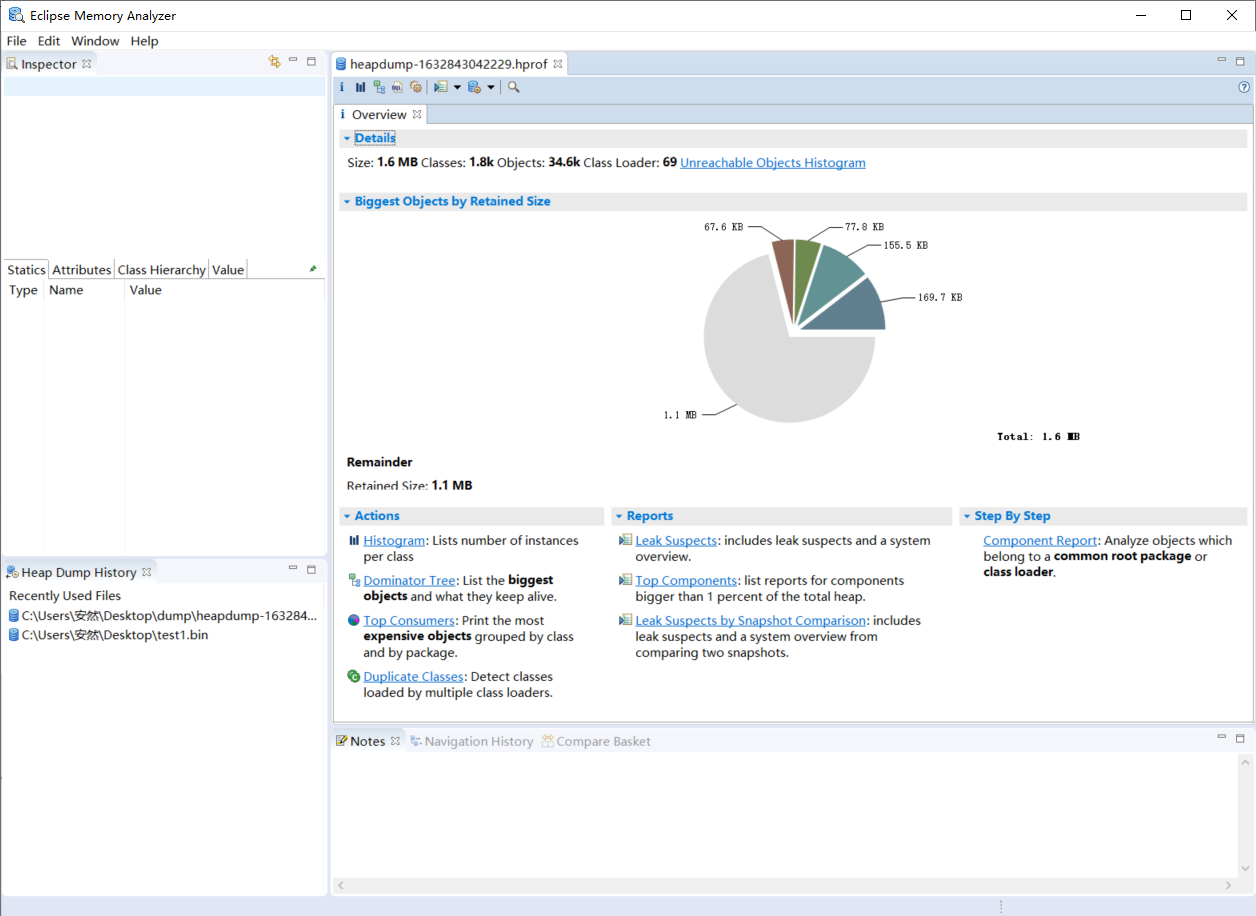The width and height of the screenshot is (1256, 916).
Task: Open Leak Suspects by Snapshot Comparison link
Action: [750, 621]
